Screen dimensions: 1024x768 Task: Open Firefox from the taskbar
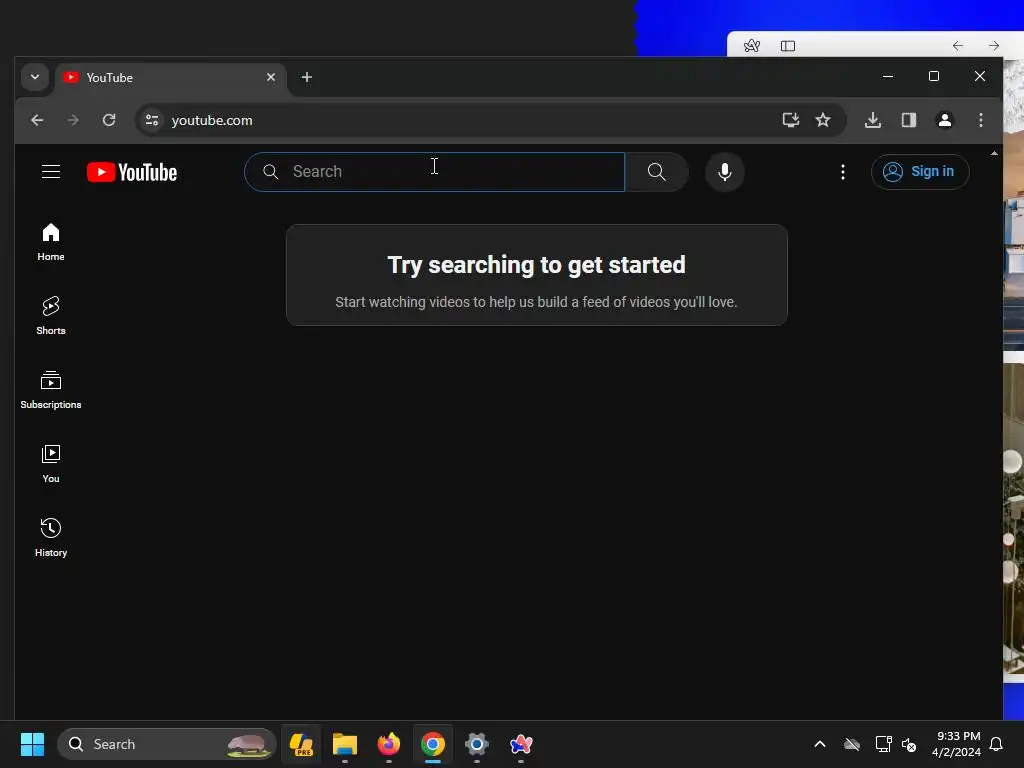point(389,744)
